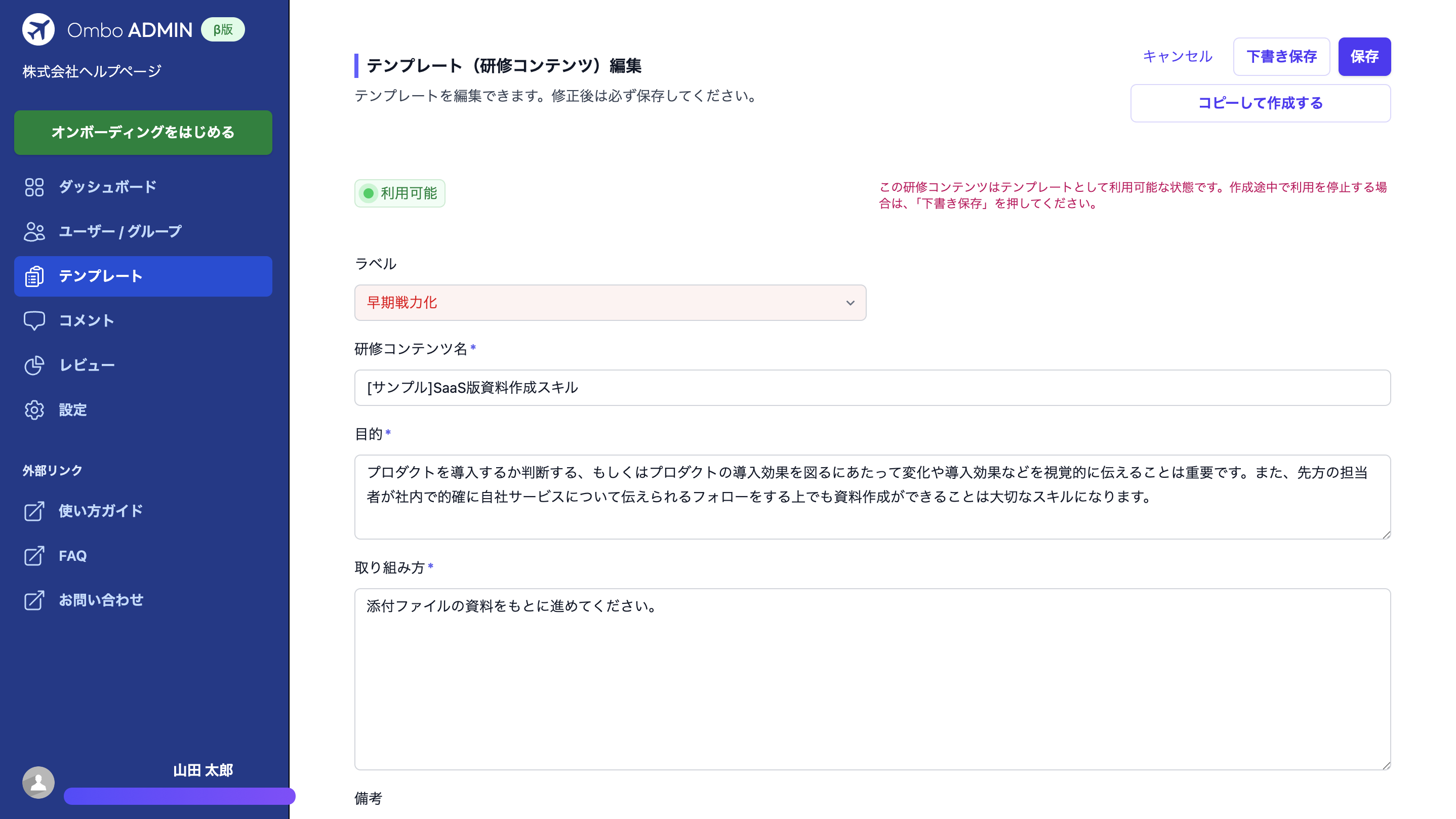This screenshot has height=819, width=1456.
Task: Click the external link icon beside FAQ
Action: click(x=34, y=556)
